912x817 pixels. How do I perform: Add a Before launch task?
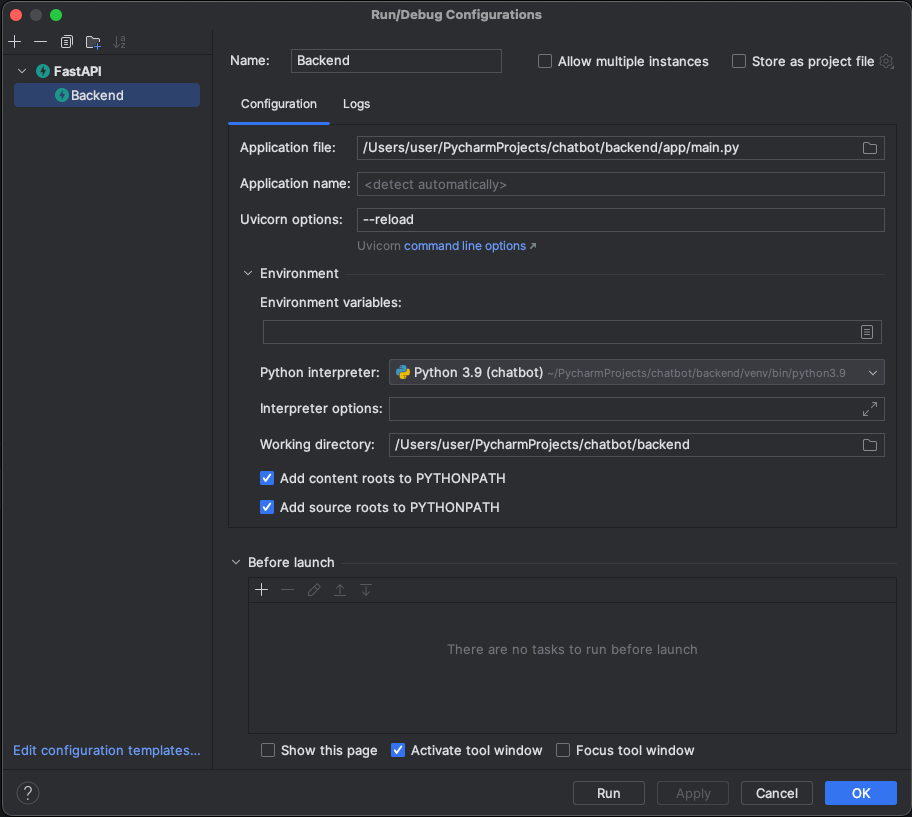[262, 590]
